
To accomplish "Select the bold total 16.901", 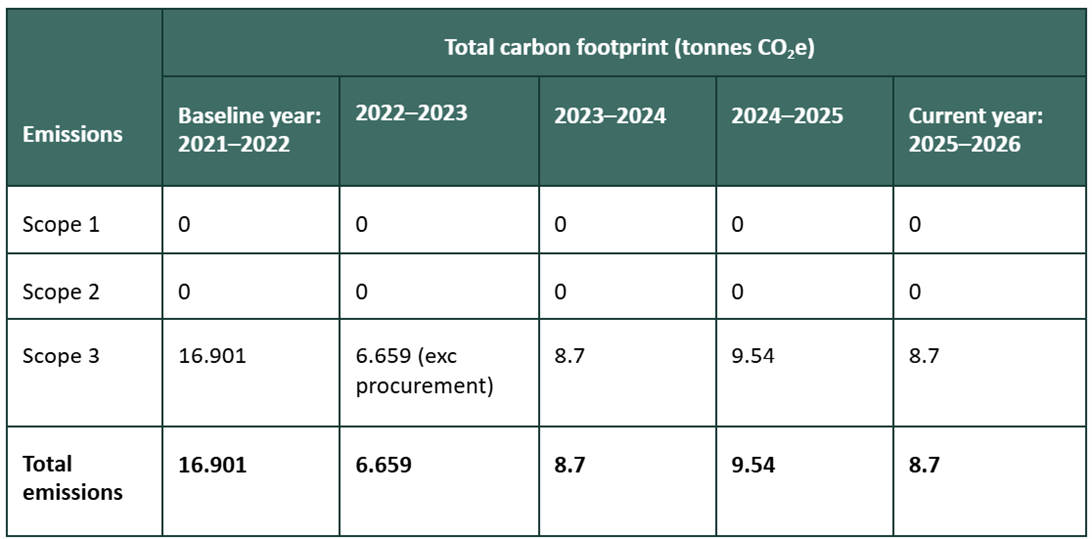I will [212, 464].
